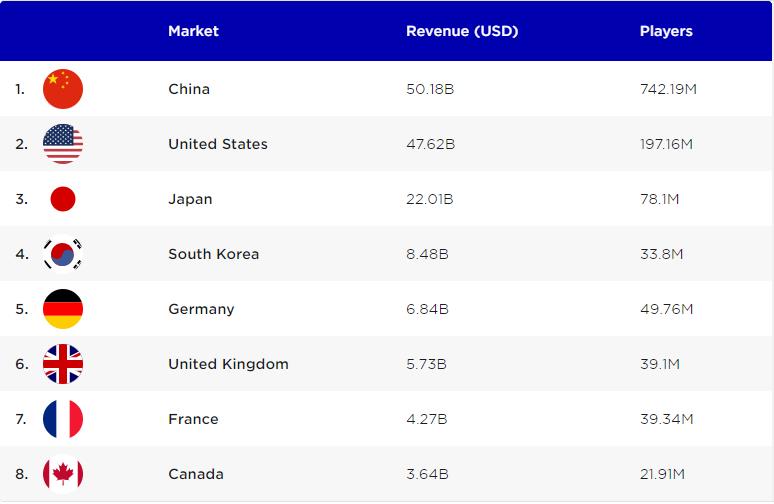Click the China flag icon
Viewport: 774px width, 504px height.
[x=63, y=89]
